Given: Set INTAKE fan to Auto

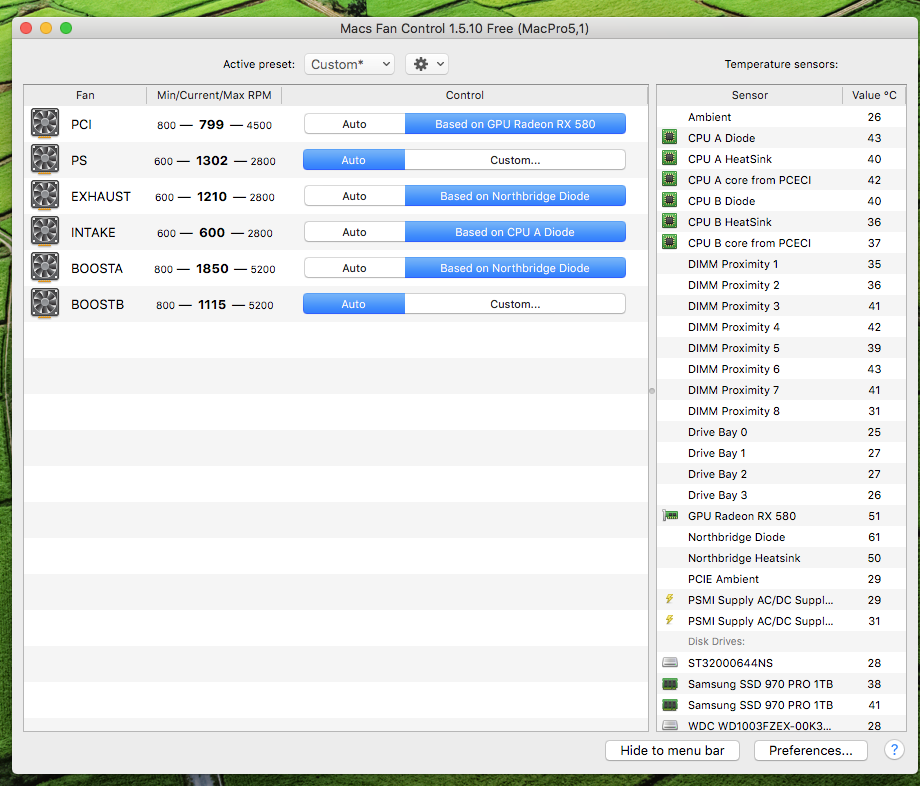Looking at the screenshot, I should 354,232.
